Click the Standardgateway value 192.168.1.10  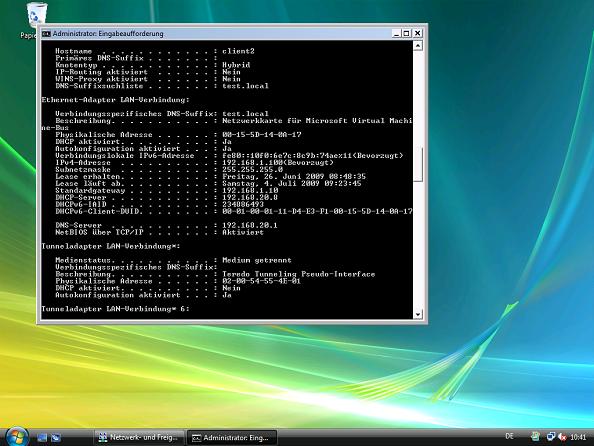click(x=250, y=190)
